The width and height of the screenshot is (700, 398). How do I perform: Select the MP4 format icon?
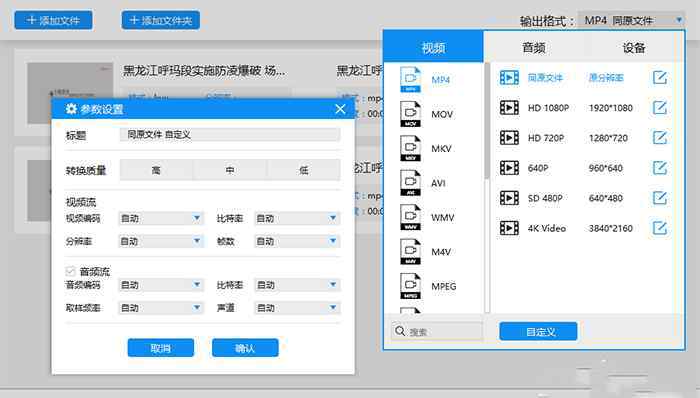tap(411, 79)
